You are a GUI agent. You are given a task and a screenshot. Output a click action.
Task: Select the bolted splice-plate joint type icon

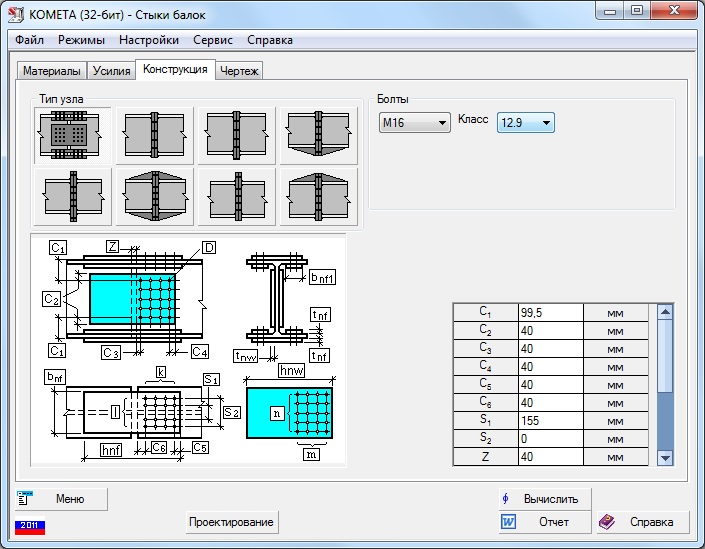pos(74,136)
